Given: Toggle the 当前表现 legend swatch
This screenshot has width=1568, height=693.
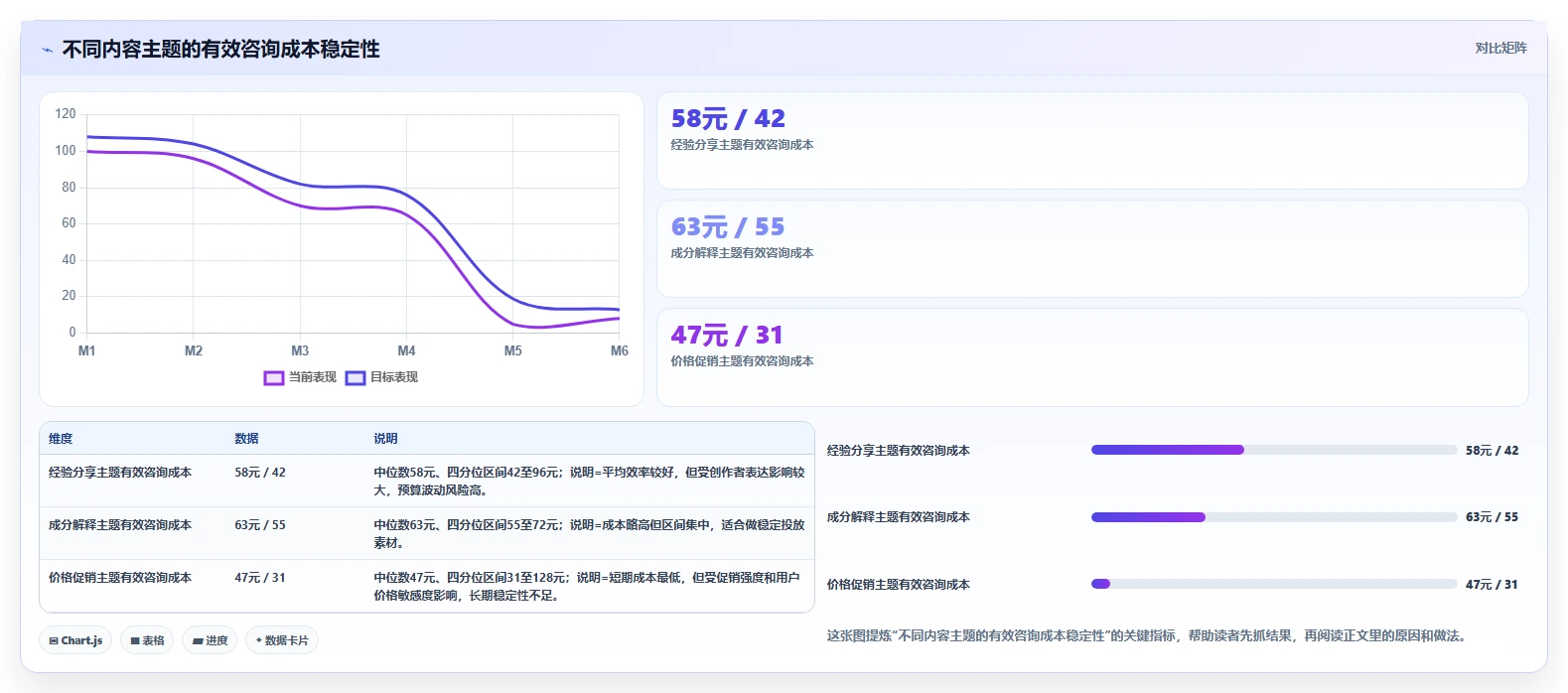Looking at the screenshot, I should pos(274,378).
